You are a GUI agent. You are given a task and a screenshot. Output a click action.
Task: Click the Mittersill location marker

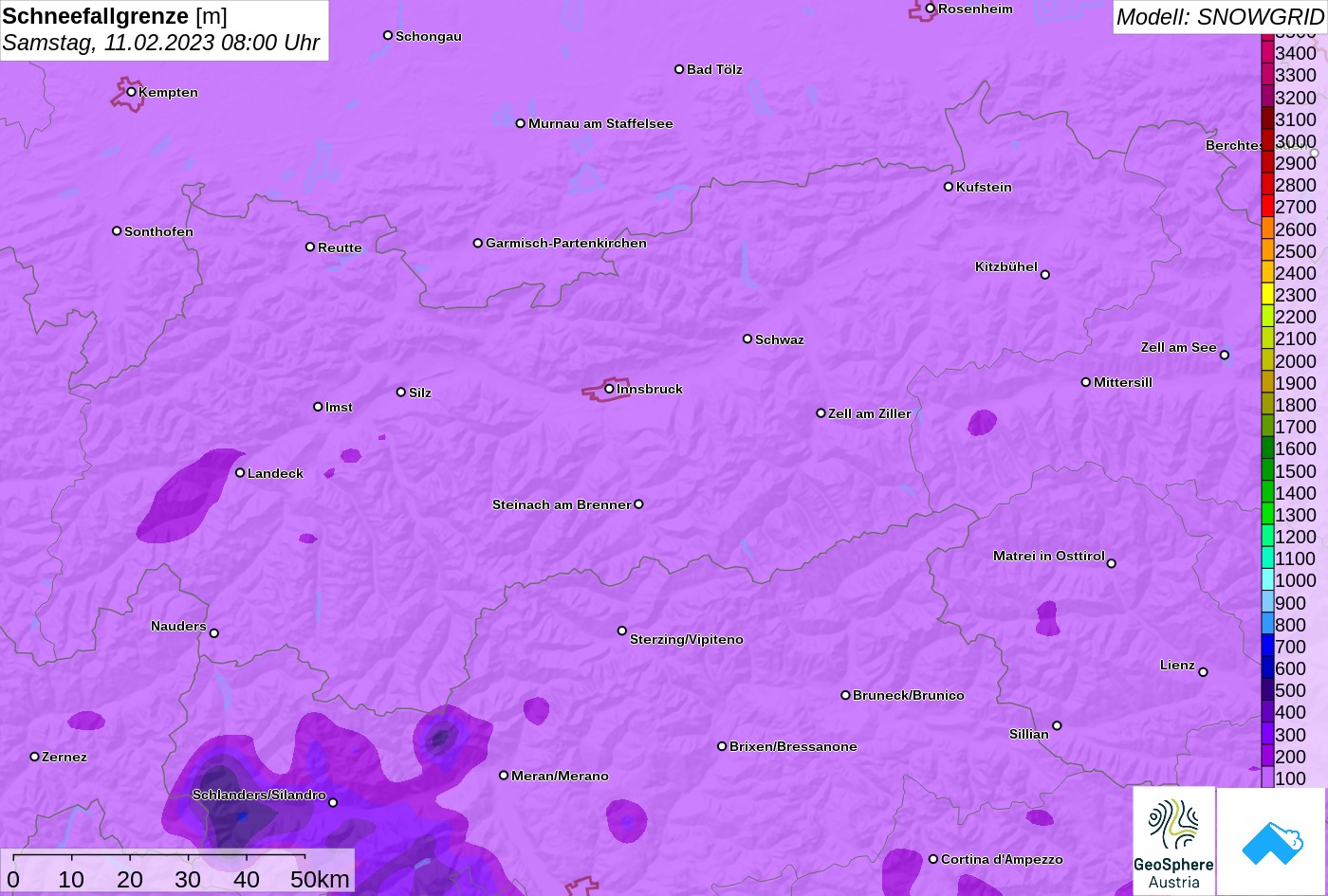pyautogui.click(x=1086, y=382)
